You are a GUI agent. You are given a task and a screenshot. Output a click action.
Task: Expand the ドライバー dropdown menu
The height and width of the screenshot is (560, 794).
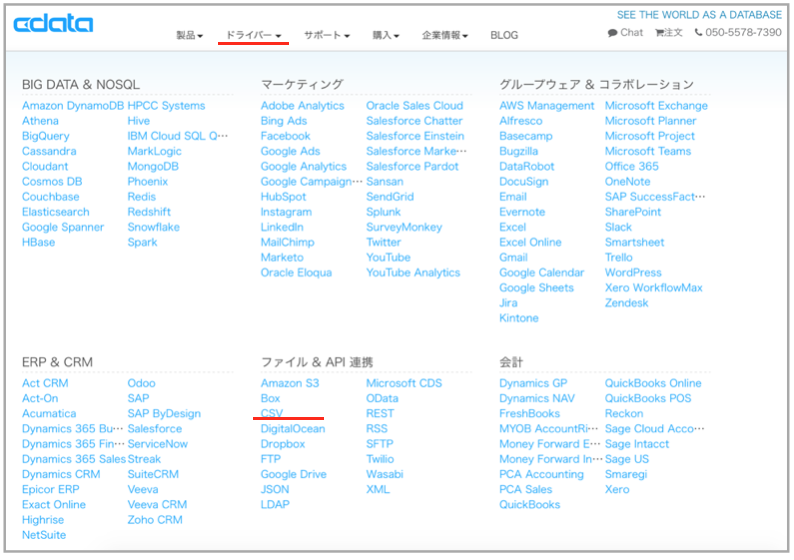coord(253,35)
